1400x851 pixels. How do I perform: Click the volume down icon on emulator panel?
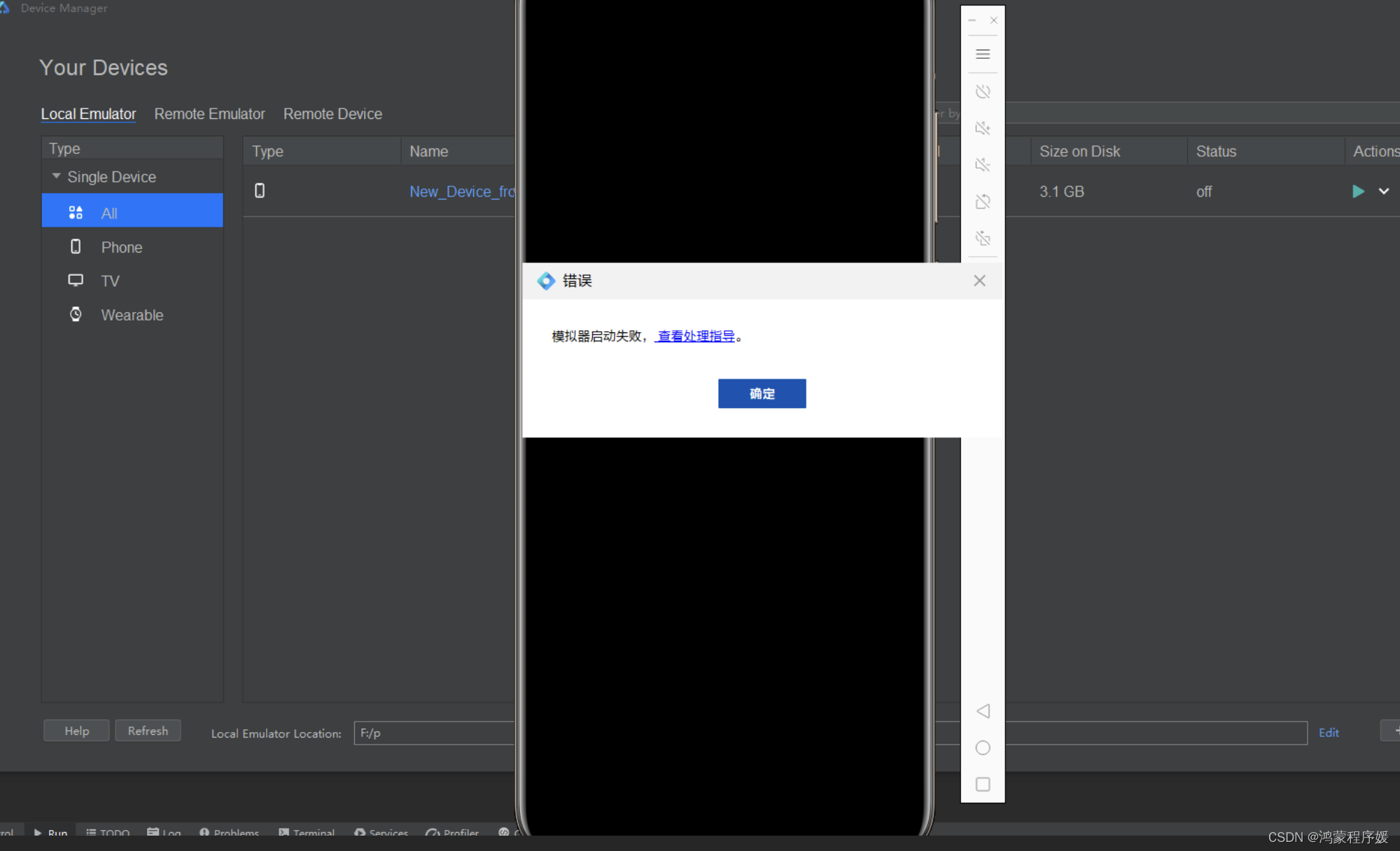(x=983, y=164)
